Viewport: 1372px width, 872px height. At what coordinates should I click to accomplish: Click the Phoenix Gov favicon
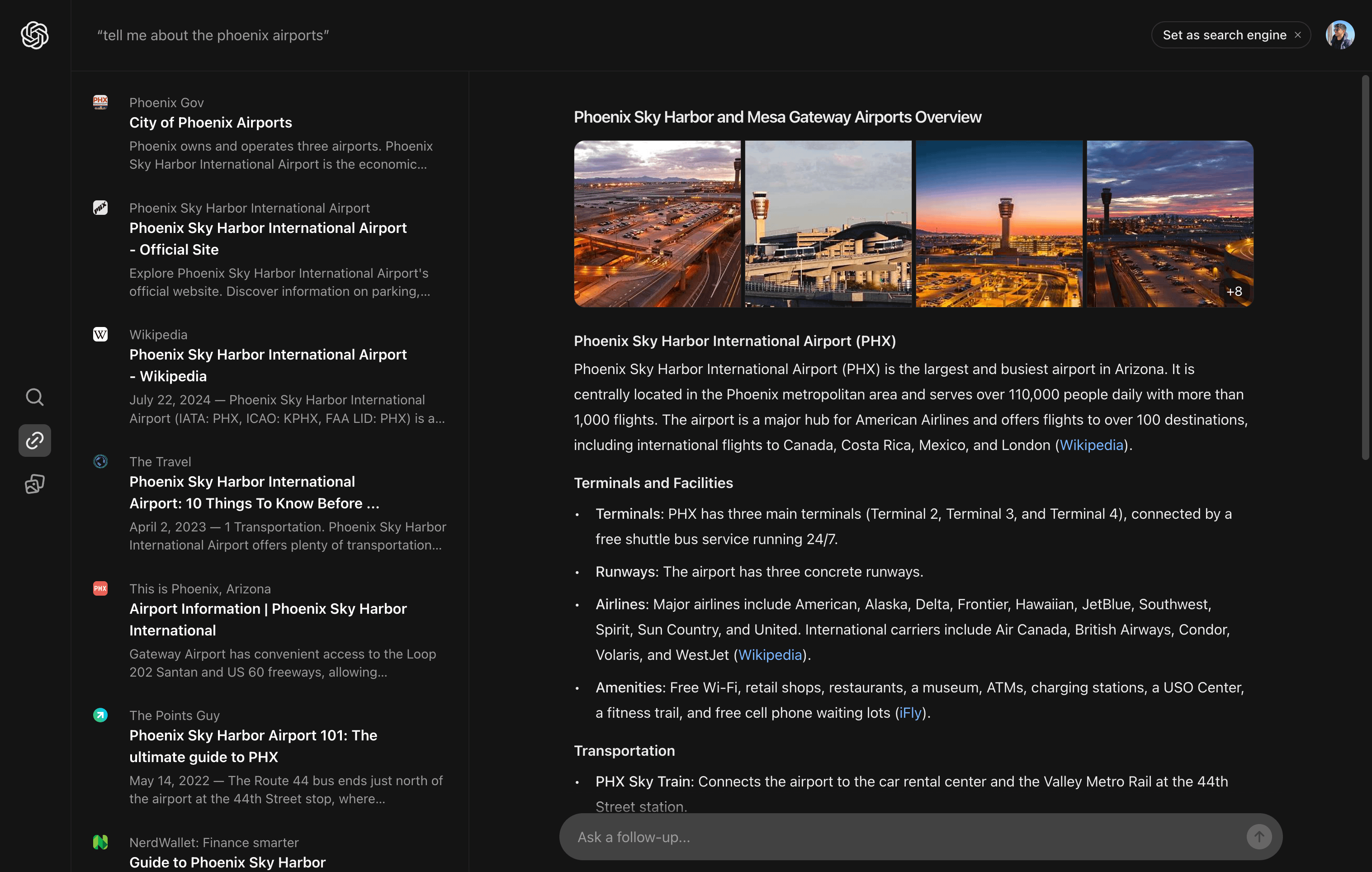(x=100, y=102)
